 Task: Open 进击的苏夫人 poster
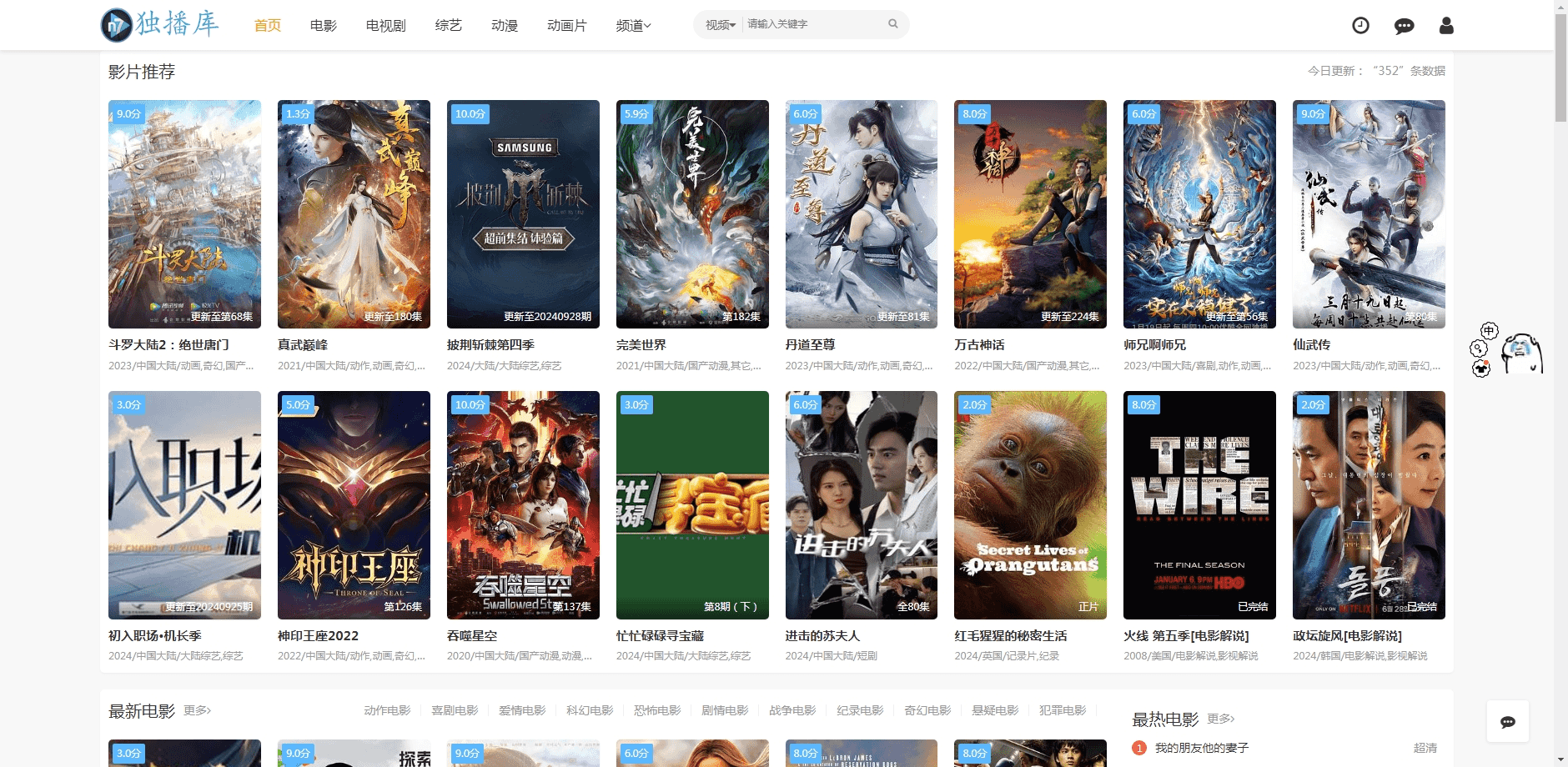coord(862,505)
